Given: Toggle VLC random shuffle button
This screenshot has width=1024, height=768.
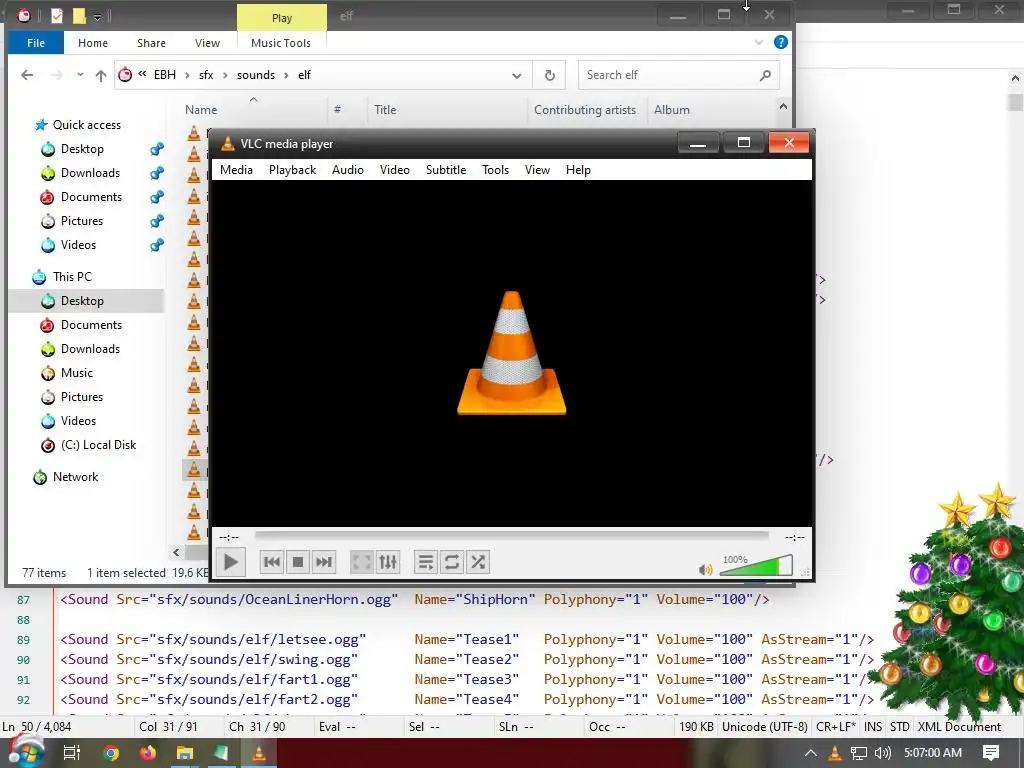Looking at the screenshot, I should (x=478, y=562).
